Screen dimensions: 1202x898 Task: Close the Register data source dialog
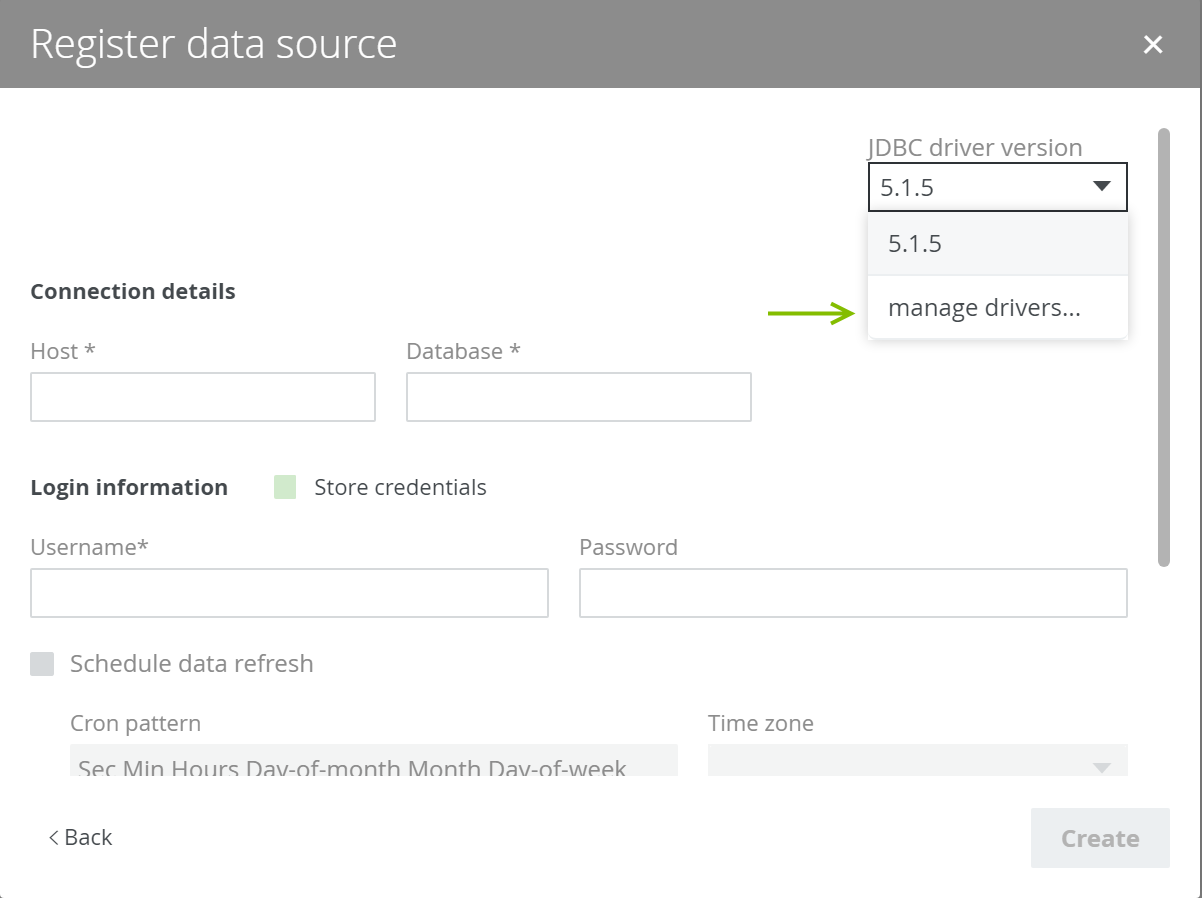pos(1153,45)
